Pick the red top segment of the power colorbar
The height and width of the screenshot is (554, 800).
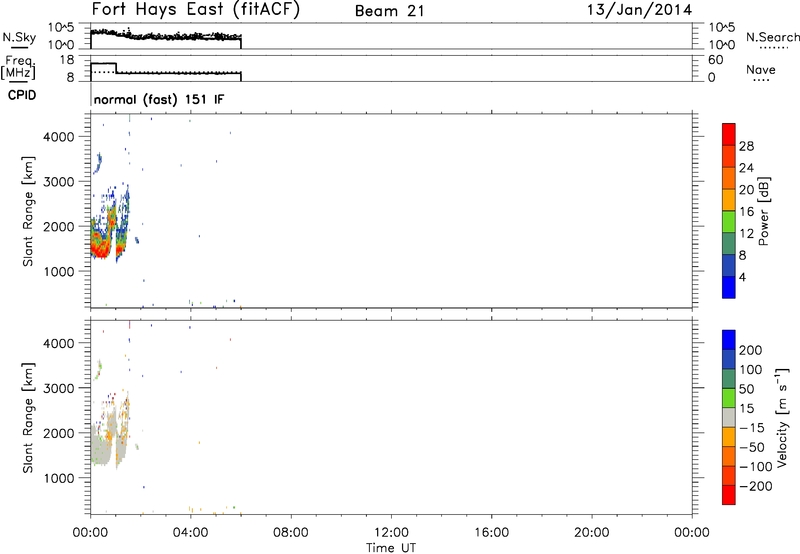point(729,135)
